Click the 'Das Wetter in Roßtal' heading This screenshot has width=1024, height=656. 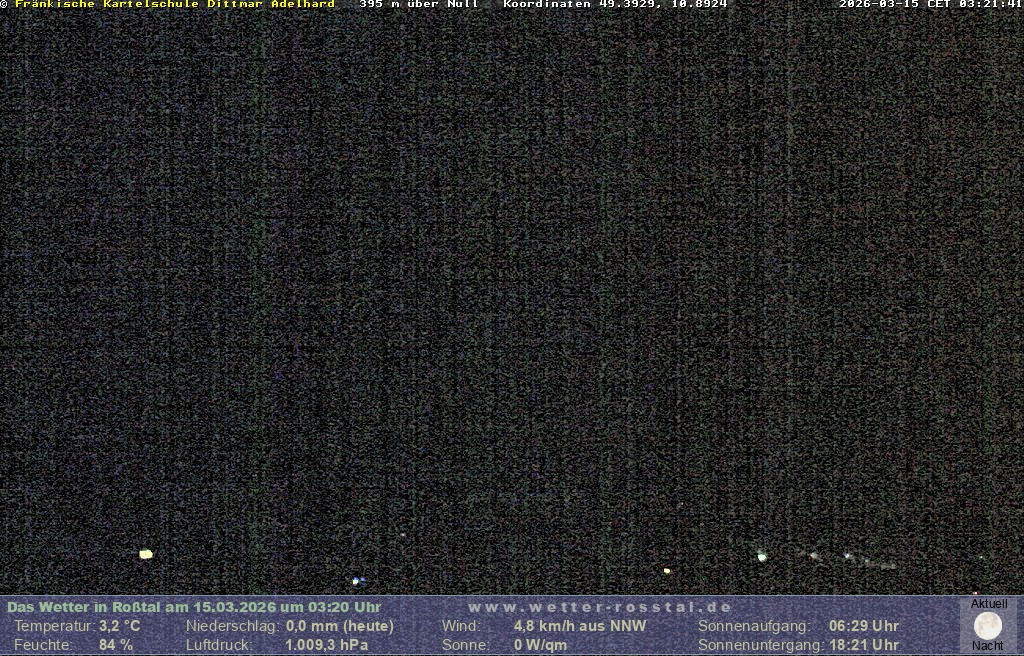click(x=194, y=607)
